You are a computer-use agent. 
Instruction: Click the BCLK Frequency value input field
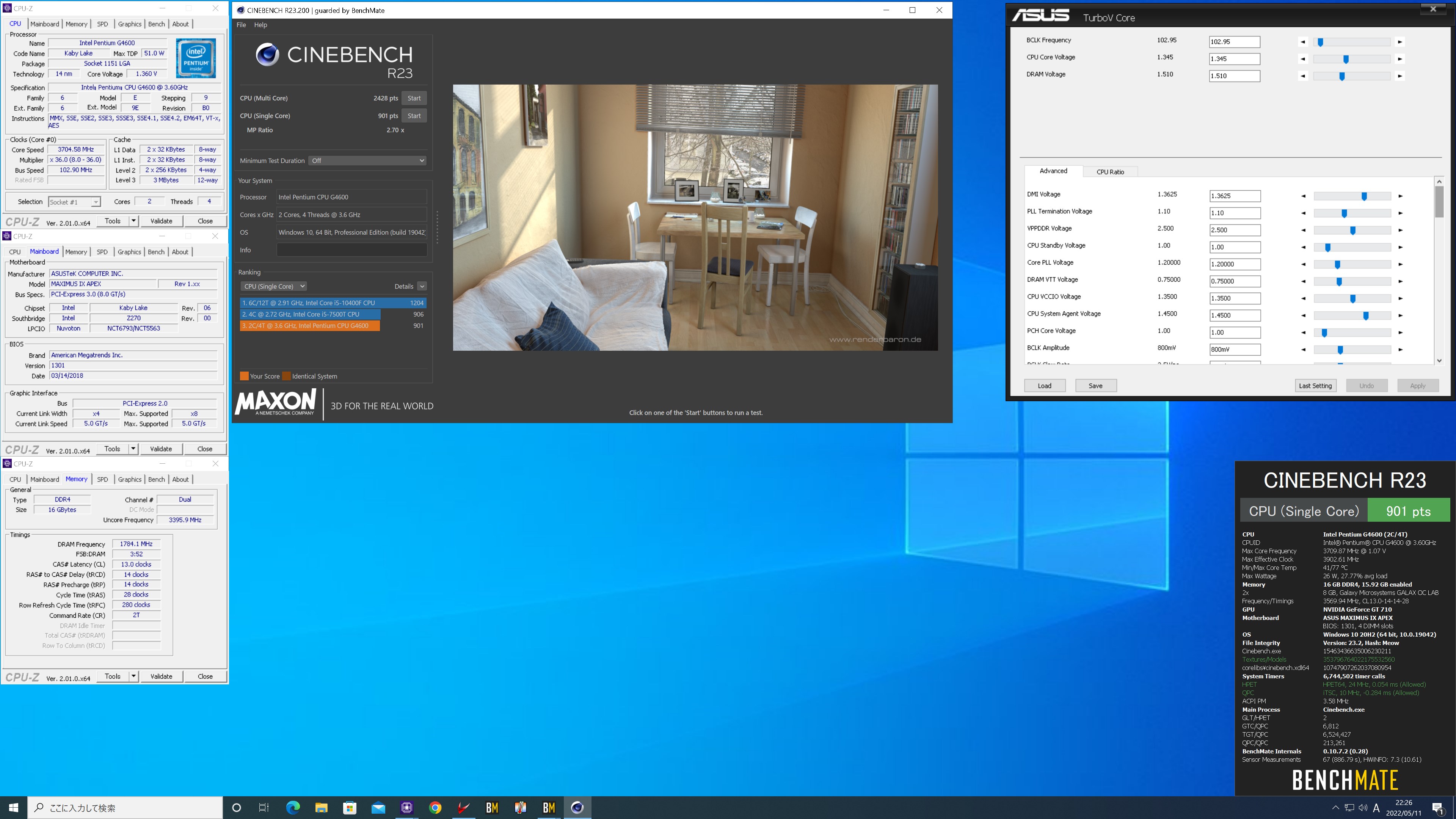tap(1235, 42)
